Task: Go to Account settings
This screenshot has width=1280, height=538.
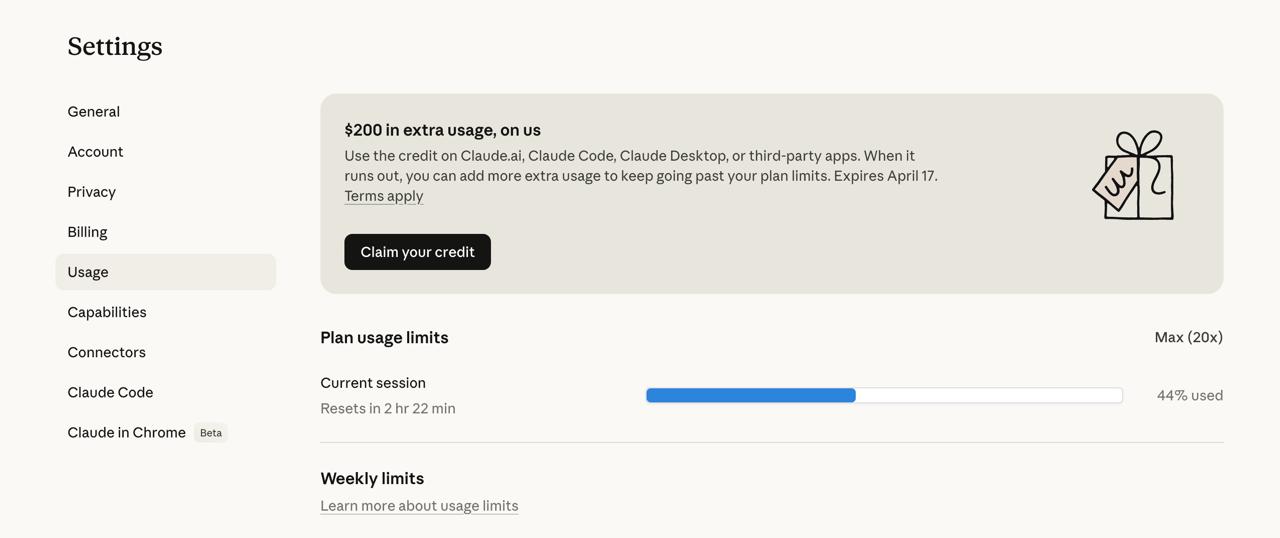Action: (x=96, y=152)
